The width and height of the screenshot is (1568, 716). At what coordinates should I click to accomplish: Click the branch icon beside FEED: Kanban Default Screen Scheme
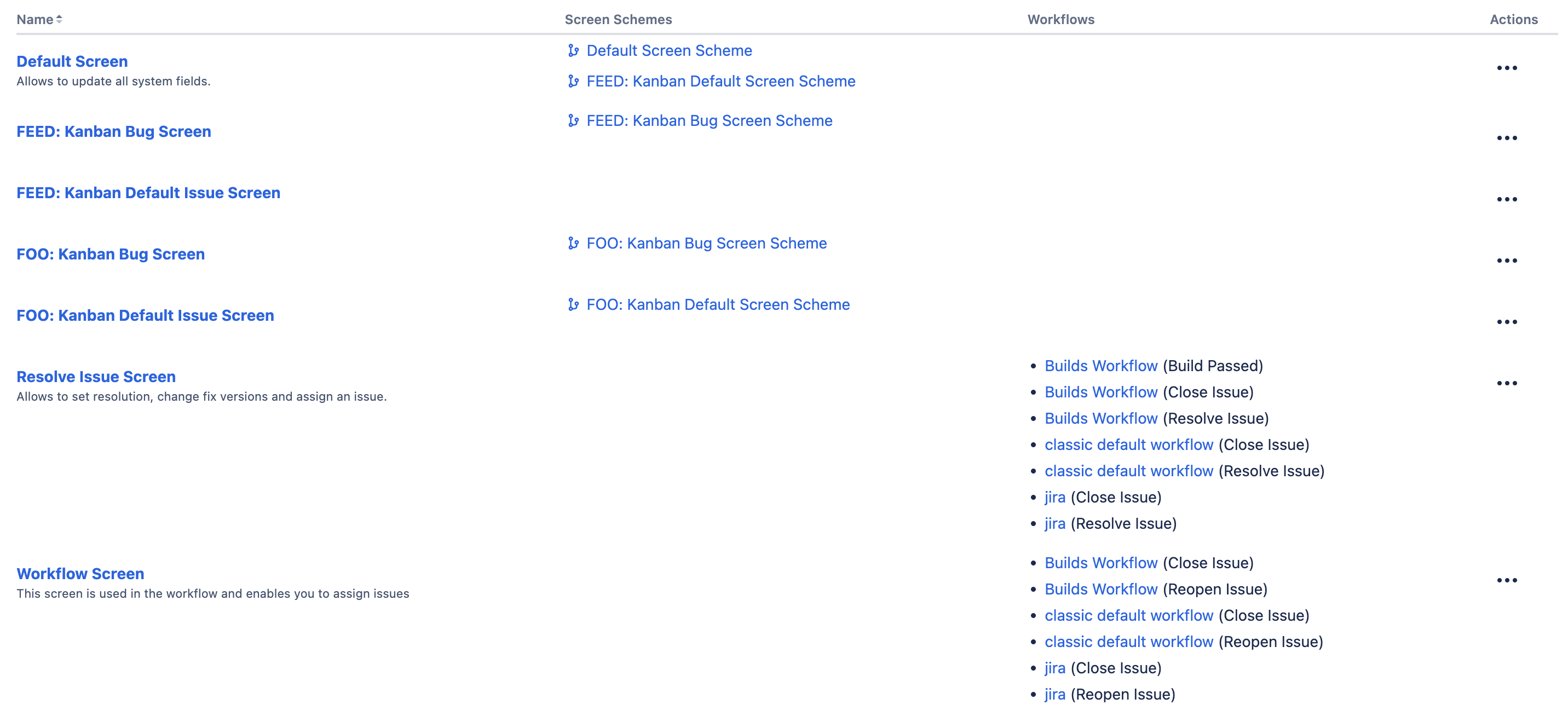pos(573,81)
